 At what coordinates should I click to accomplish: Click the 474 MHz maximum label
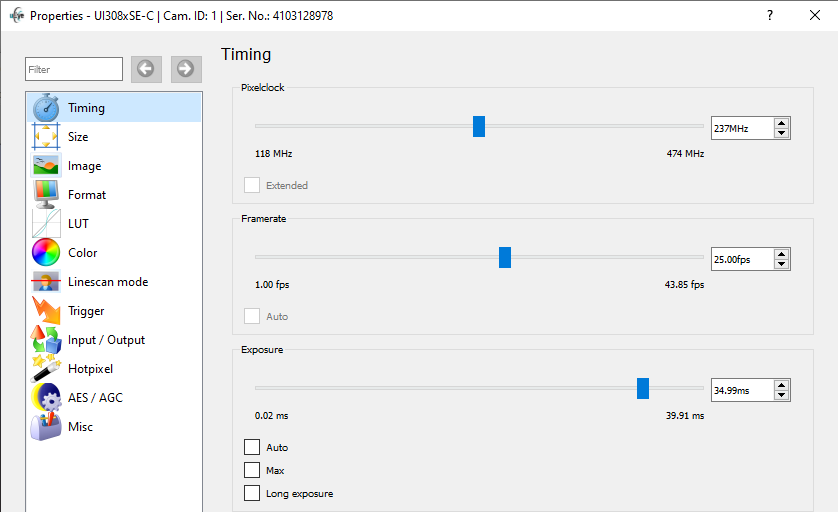tap(685, 153)
